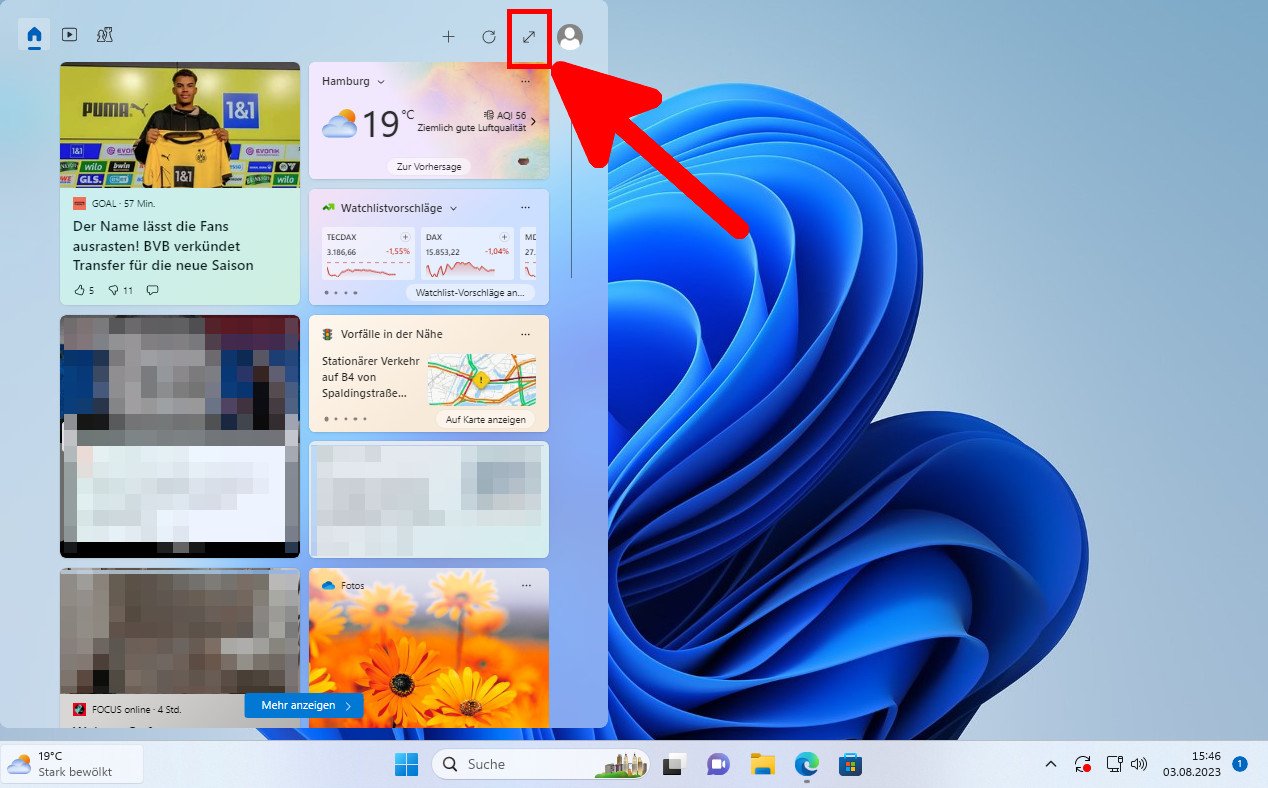Add TECDAX to your watchlist
Viewport: 1268px width, 788px height.
click(405, 237)
